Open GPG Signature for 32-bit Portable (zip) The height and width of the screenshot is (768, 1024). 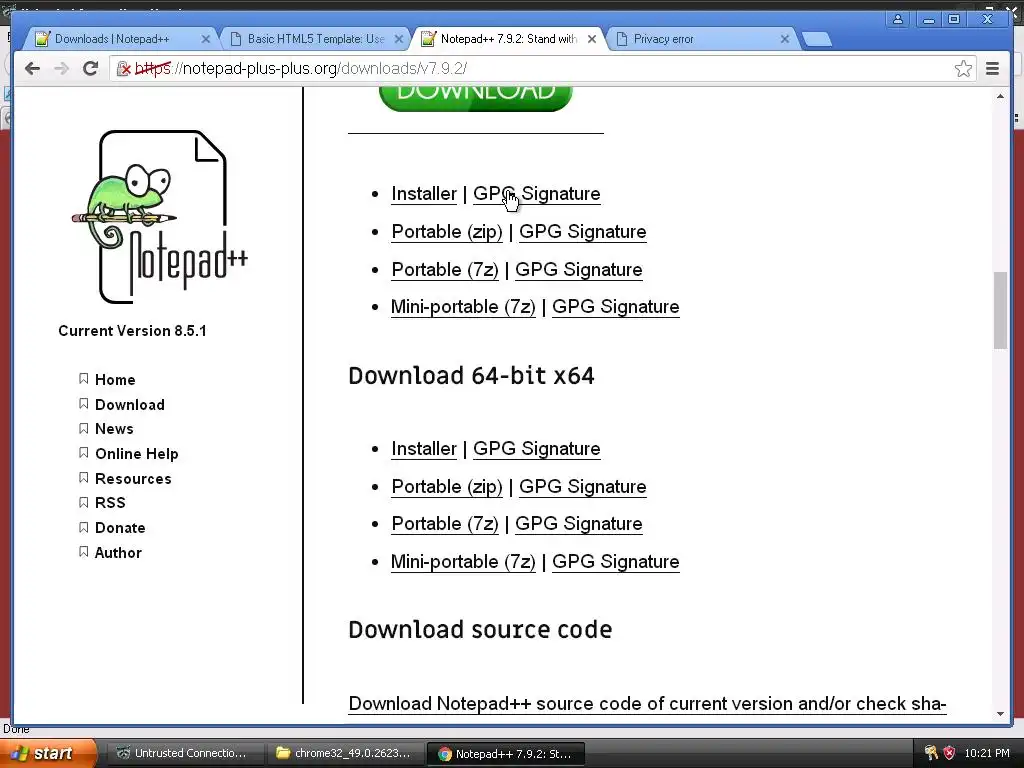(583, 232)
